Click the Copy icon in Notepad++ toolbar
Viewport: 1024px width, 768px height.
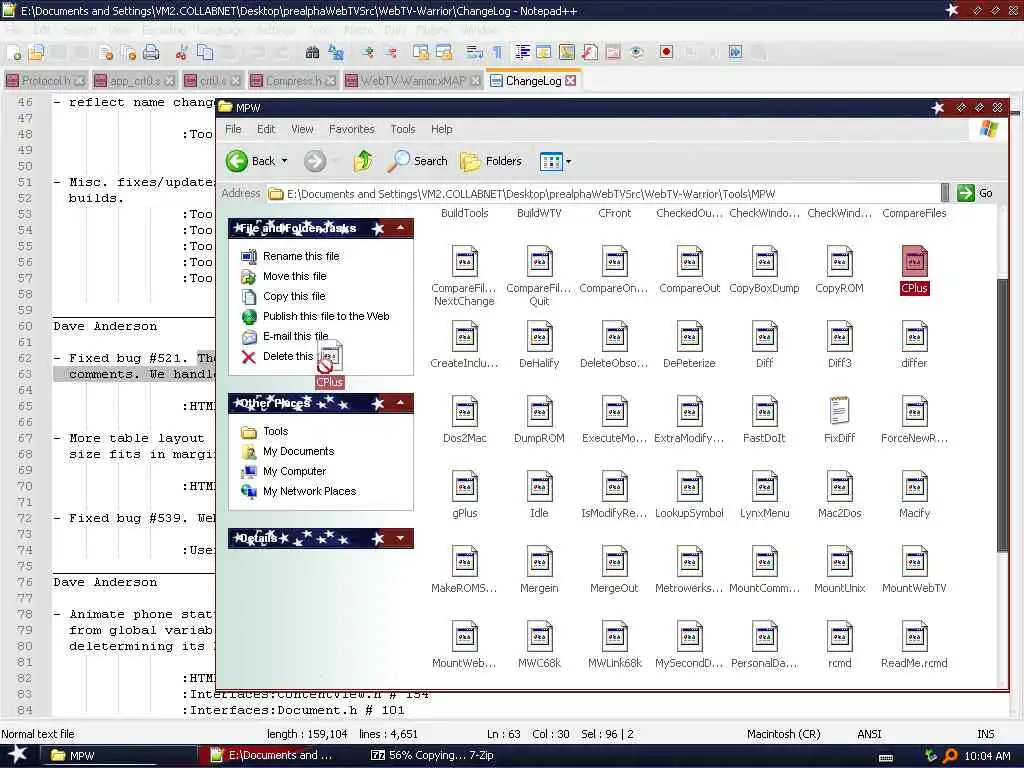point(205,52)
